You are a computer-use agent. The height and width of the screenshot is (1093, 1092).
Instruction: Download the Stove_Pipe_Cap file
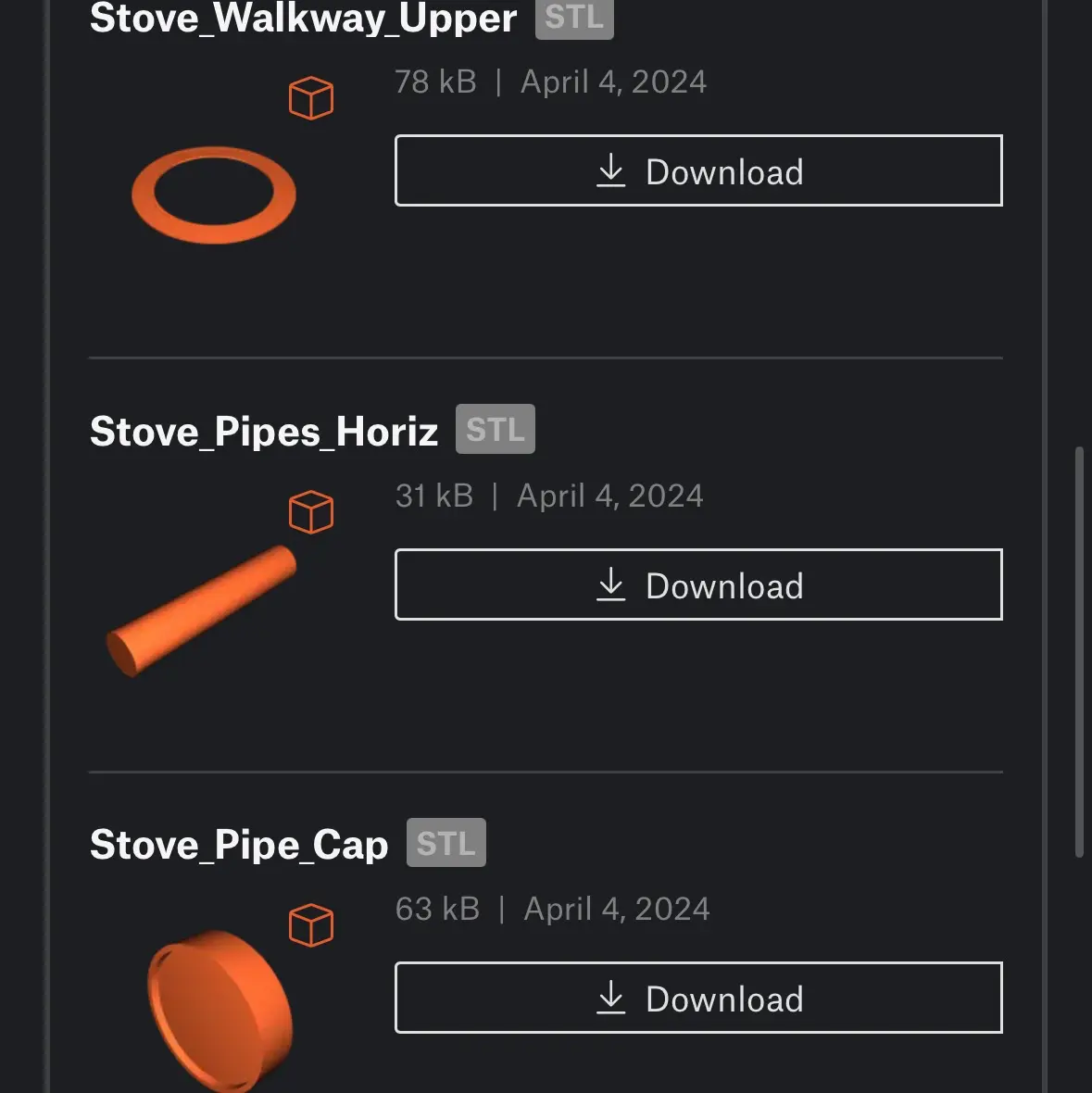pos(698,998)
